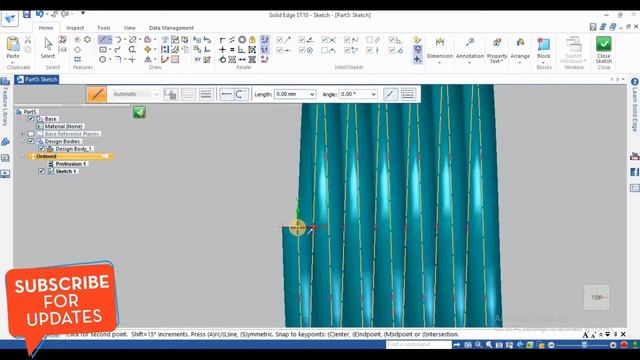Open the line width icon in command bar

click(206, 94)
